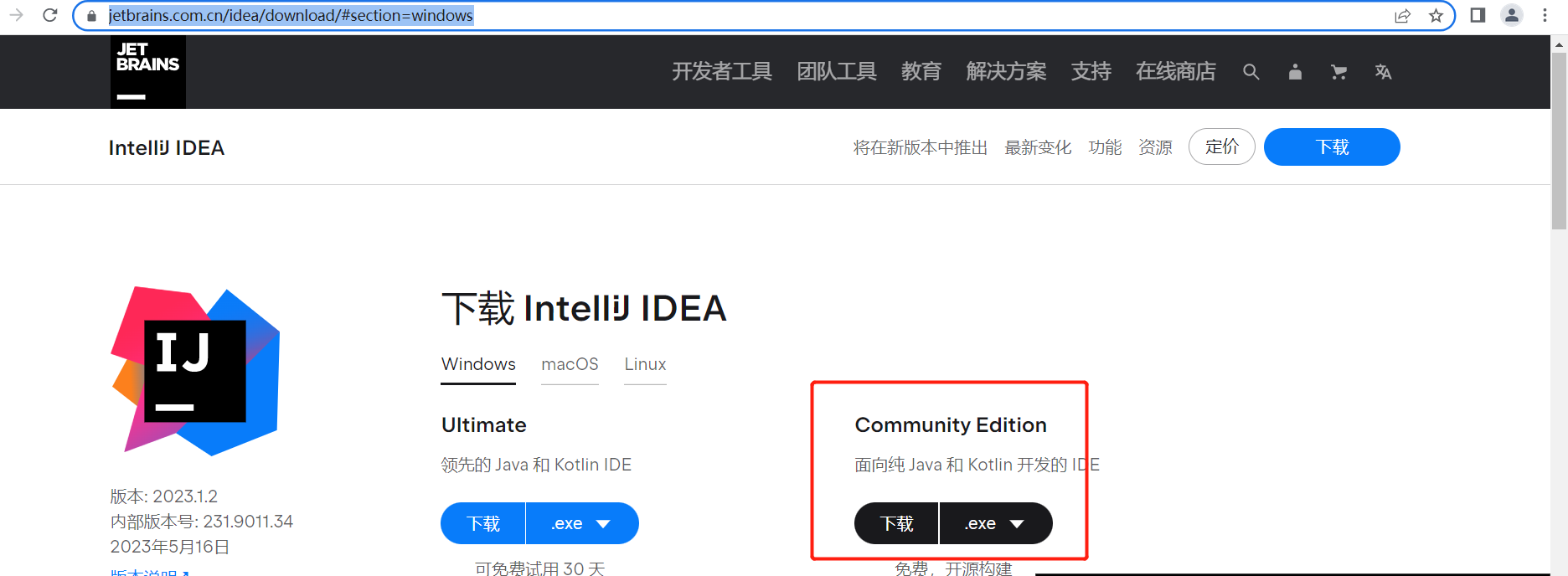This screenshot has width=1568, height=576.
Task: Expand Ultimate .exe format dropdown
Action: click(x=582, y=523)
